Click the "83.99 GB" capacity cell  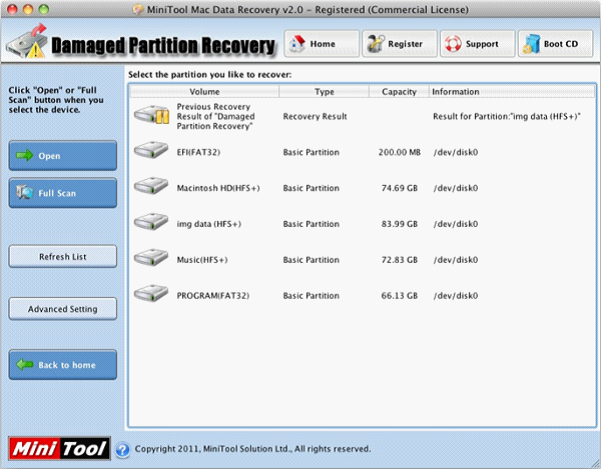click(399, 224)
